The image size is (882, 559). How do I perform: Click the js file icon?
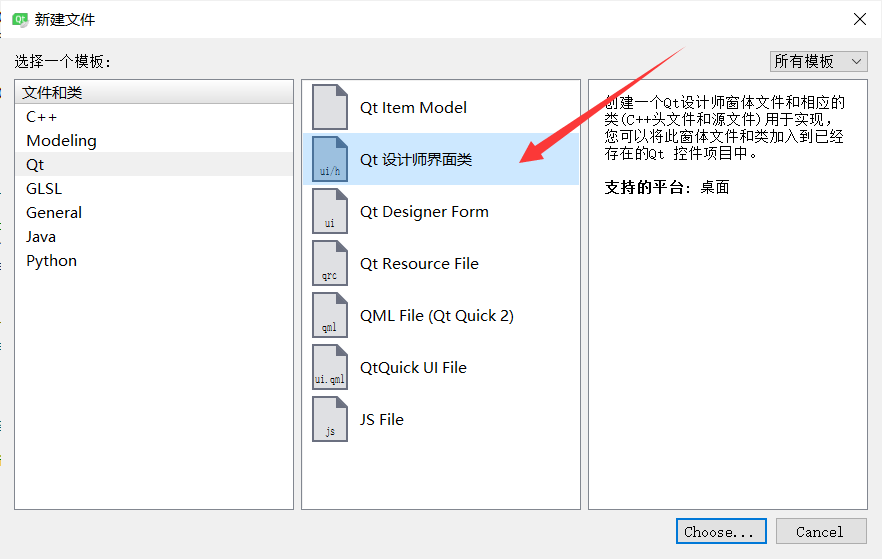click(330, 419)
